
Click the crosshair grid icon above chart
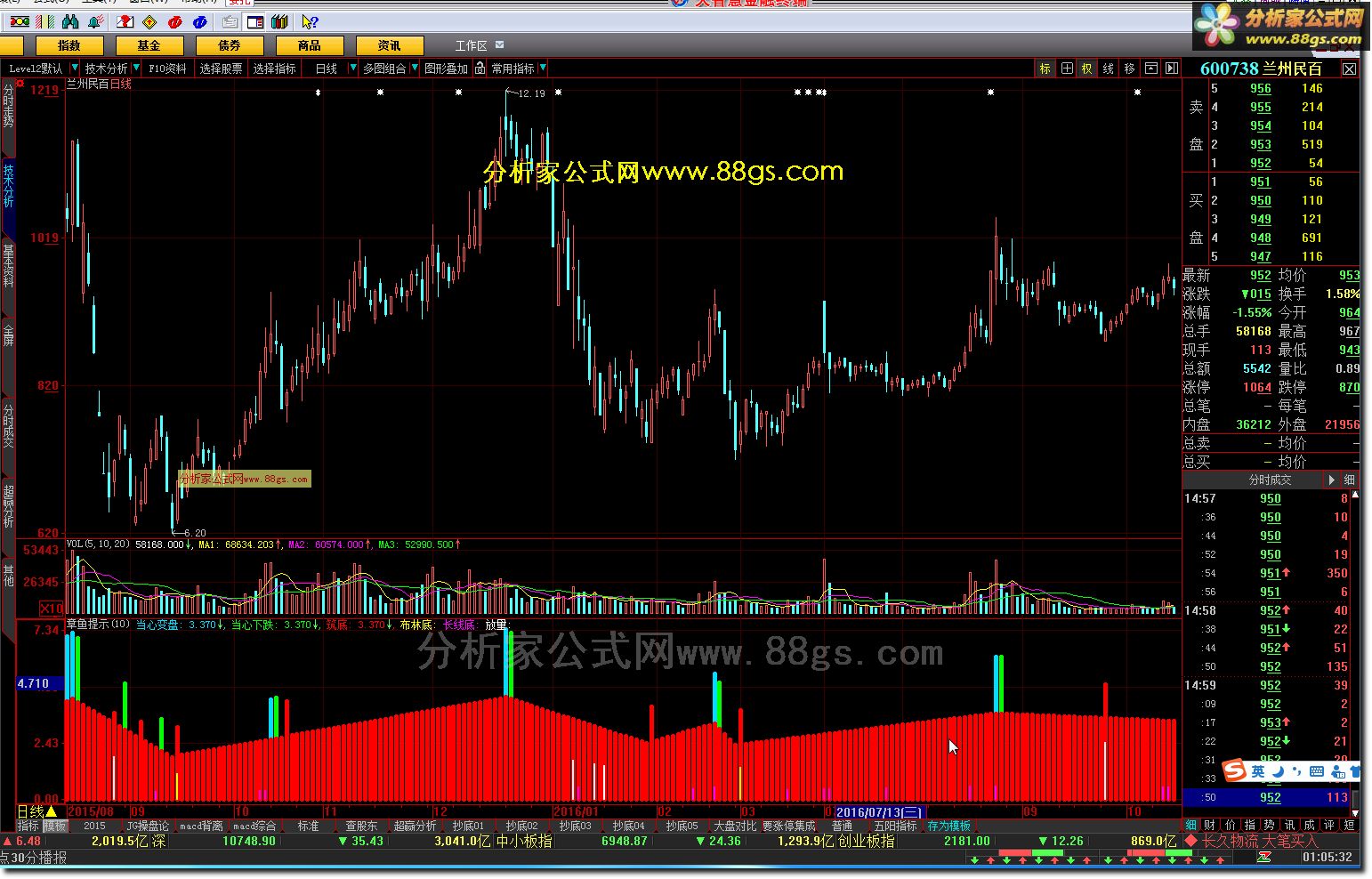click(1067, 69)
